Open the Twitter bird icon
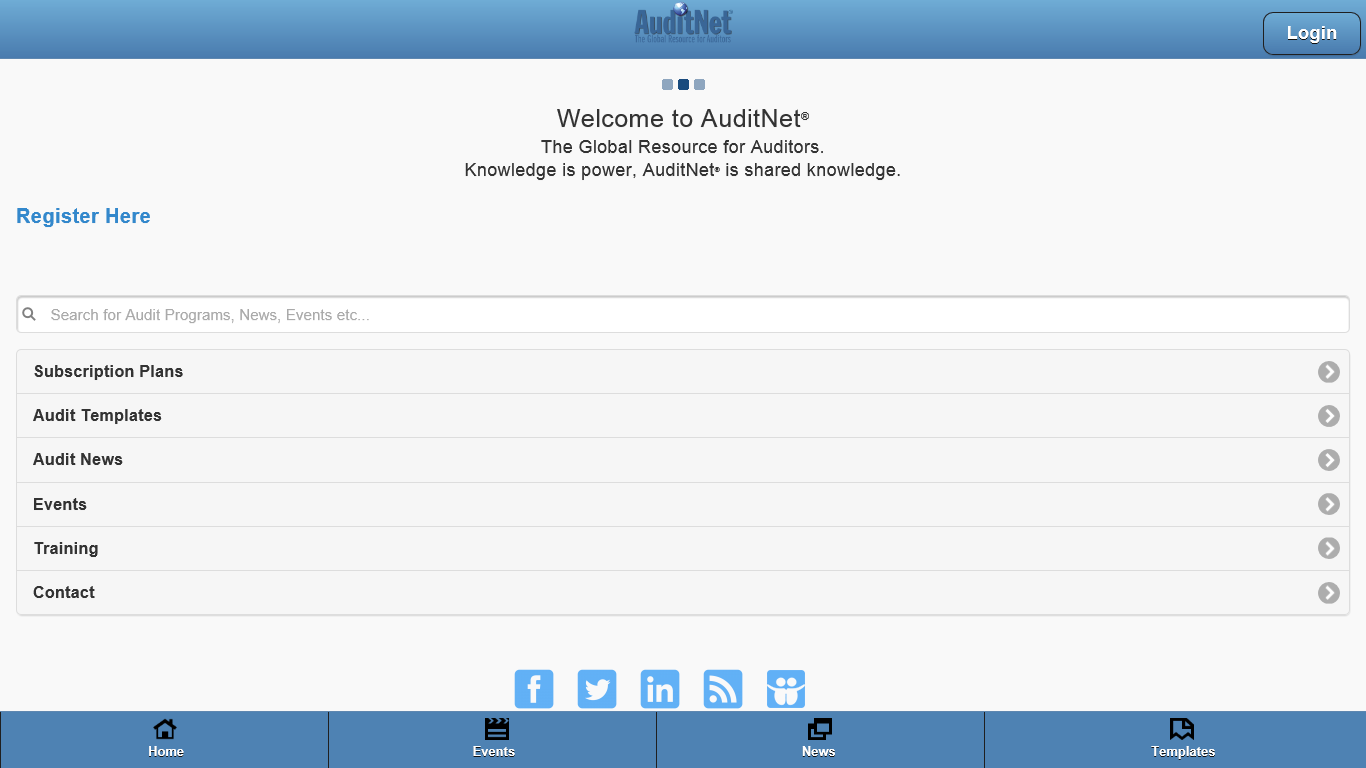 597,689
